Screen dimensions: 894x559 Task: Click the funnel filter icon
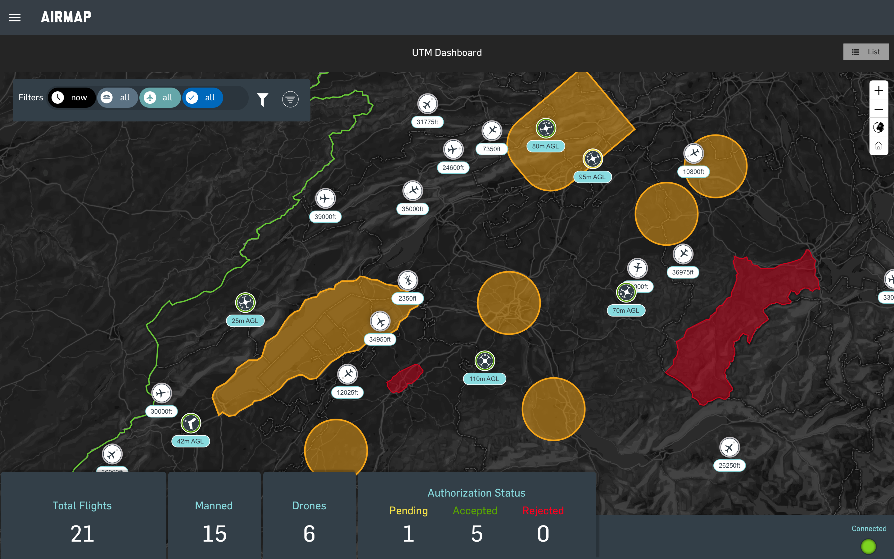263,99
